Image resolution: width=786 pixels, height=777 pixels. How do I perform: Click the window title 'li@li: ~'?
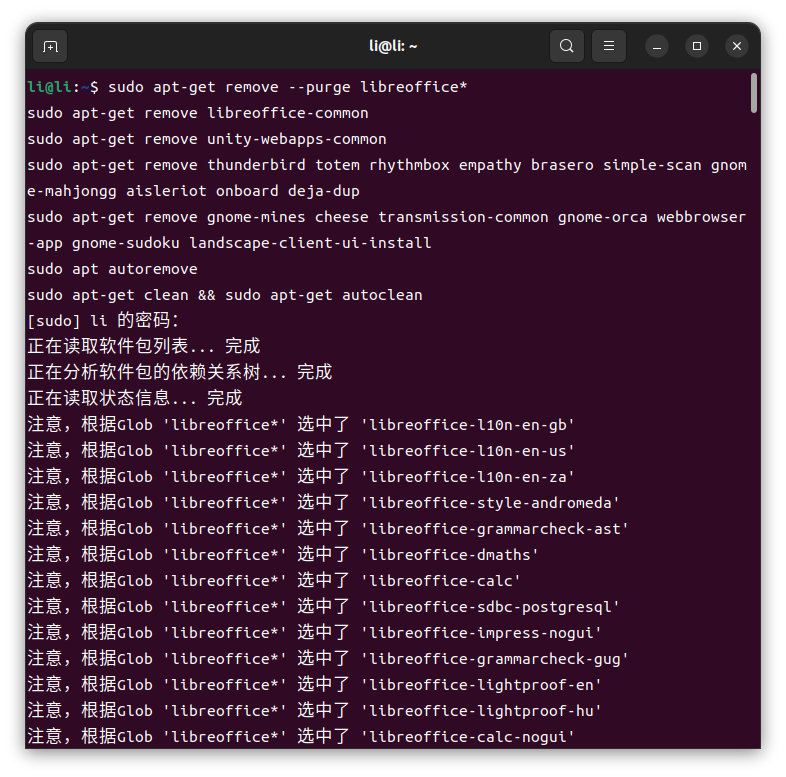[x=393, y=46]
